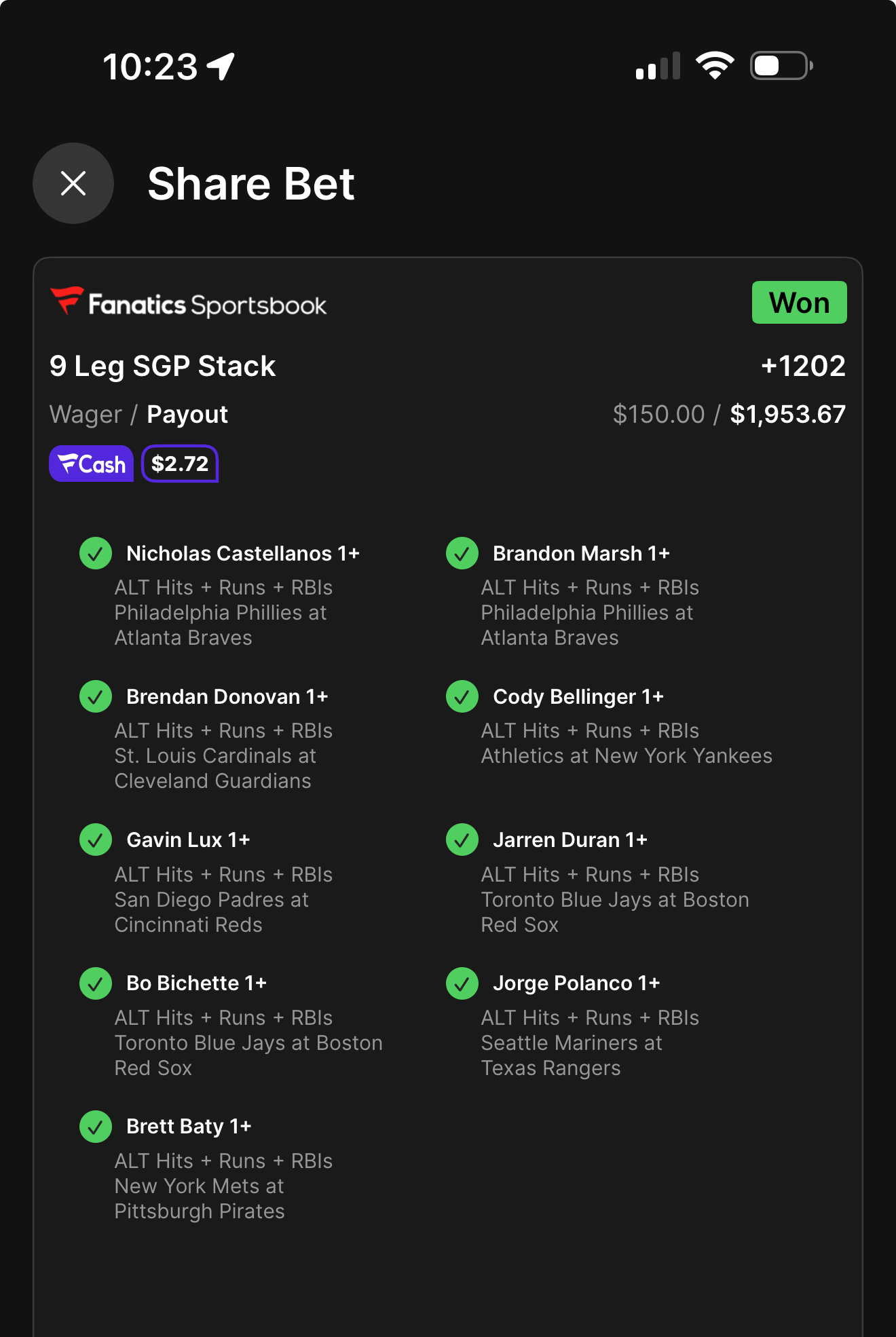Close the Share Bet screen

73,183
